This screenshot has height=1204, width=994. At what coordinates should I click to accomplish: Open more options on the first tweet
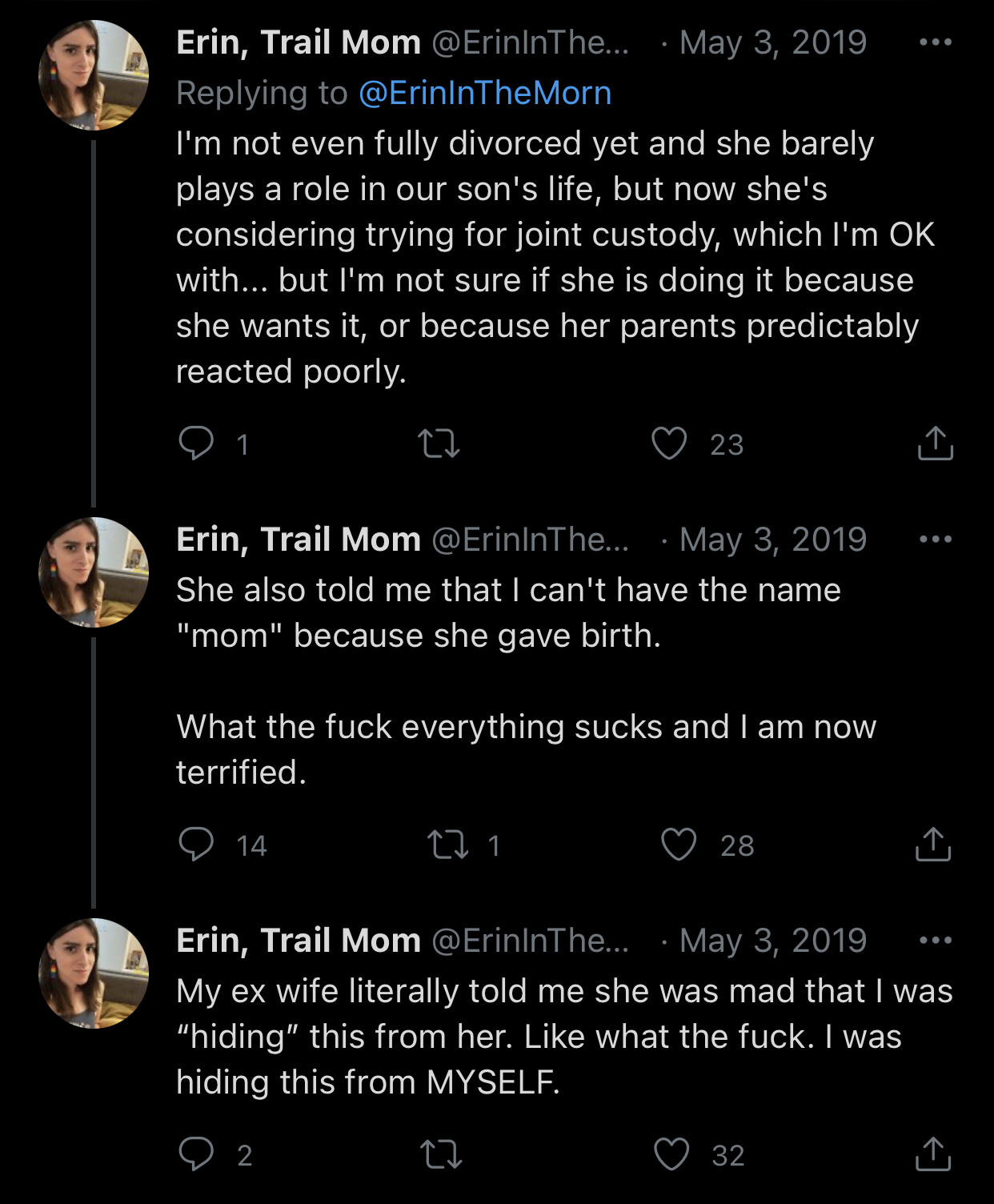[936, 42]
